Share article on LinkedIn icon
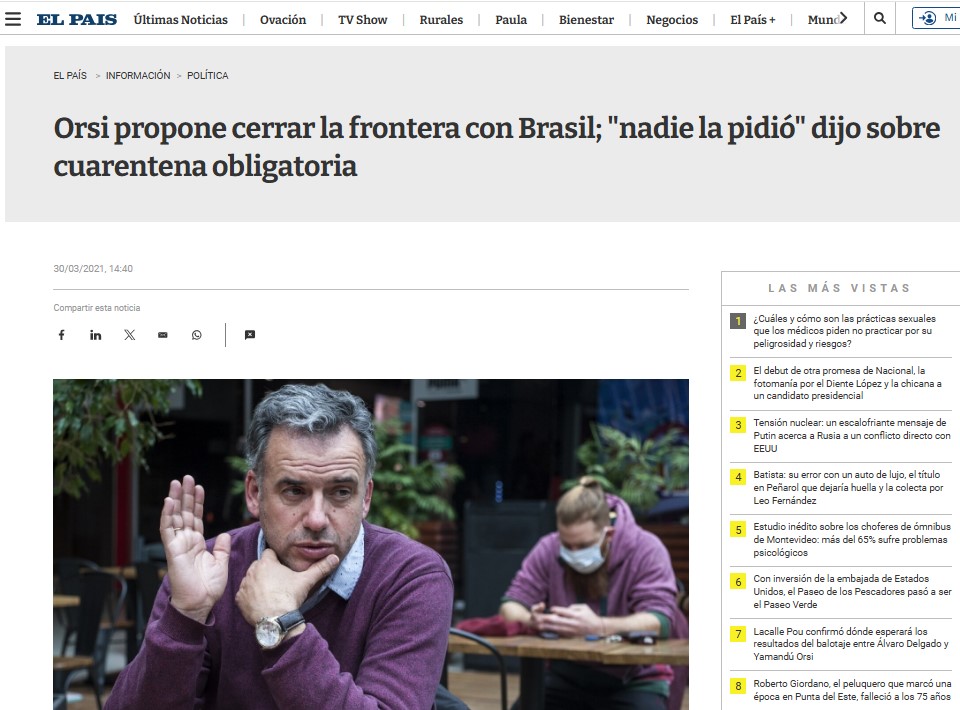 96,335
